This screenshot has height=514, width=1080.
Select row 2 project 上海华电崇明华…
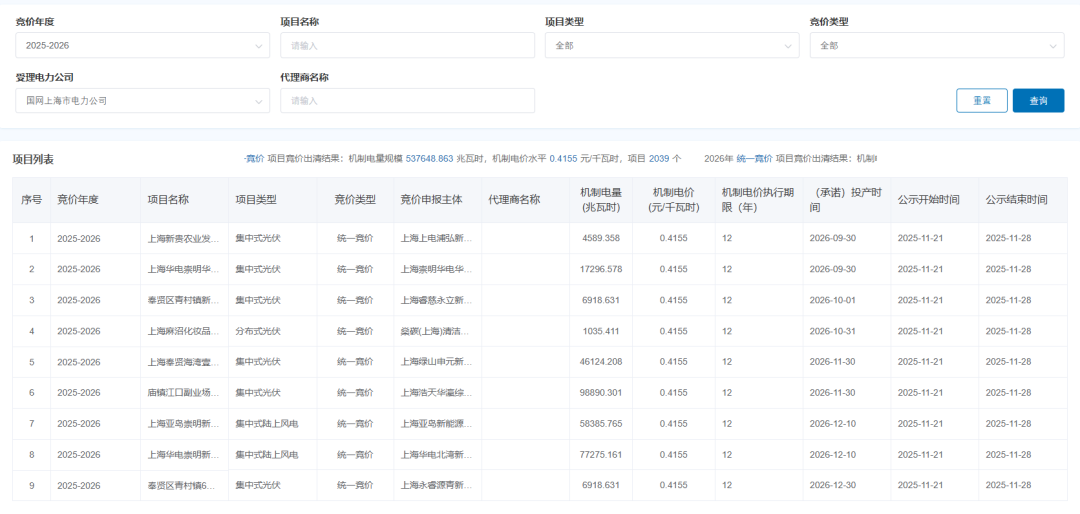184,270
